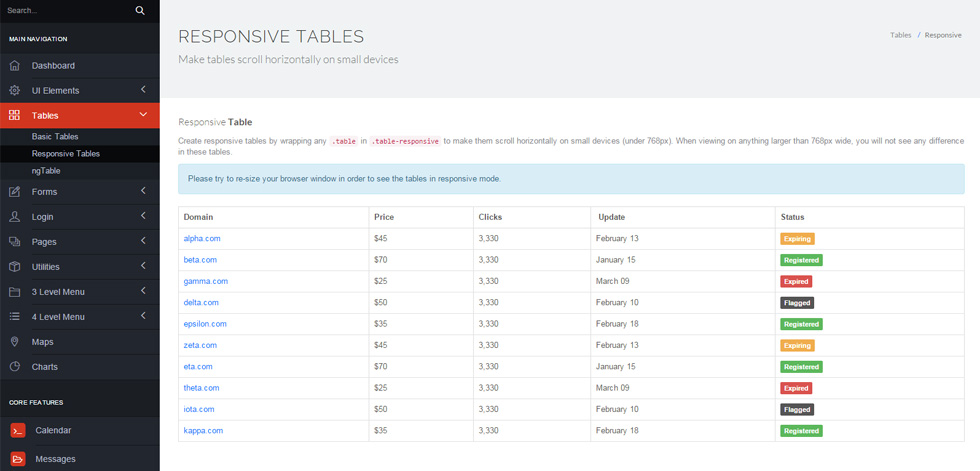
Task: Click the Tables grid icon
Action: 14,116
